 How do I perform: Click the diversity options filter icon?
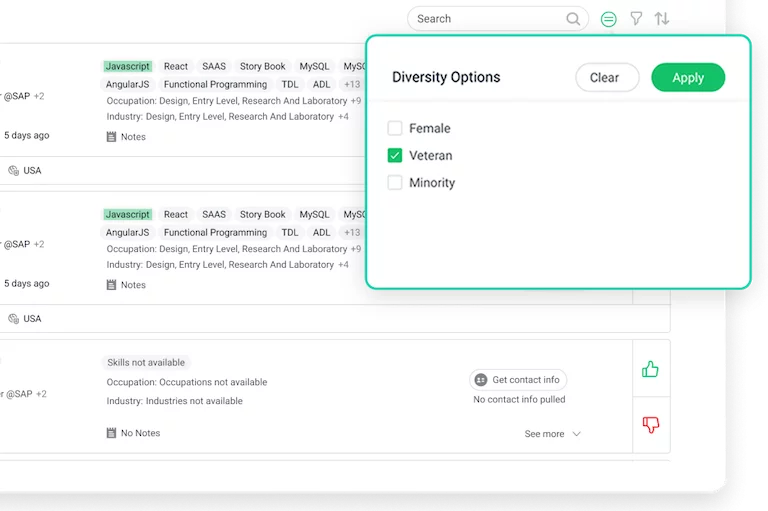click(608, 19)
